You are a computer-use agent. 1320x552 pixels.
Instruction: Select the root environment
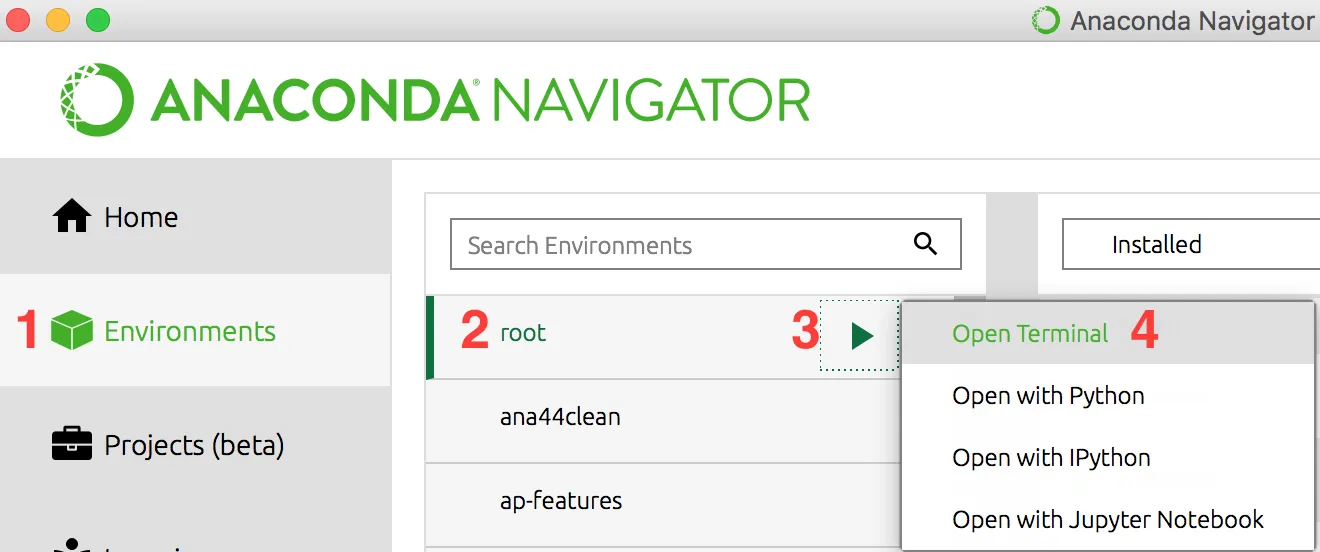[523, 333]
